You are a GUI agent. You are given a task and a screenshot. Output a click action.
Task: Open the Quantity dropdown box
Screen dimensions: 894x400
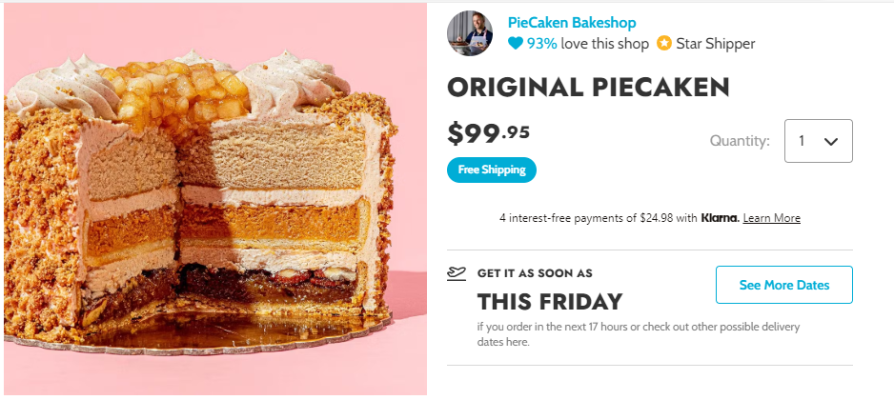coord(818,141)
